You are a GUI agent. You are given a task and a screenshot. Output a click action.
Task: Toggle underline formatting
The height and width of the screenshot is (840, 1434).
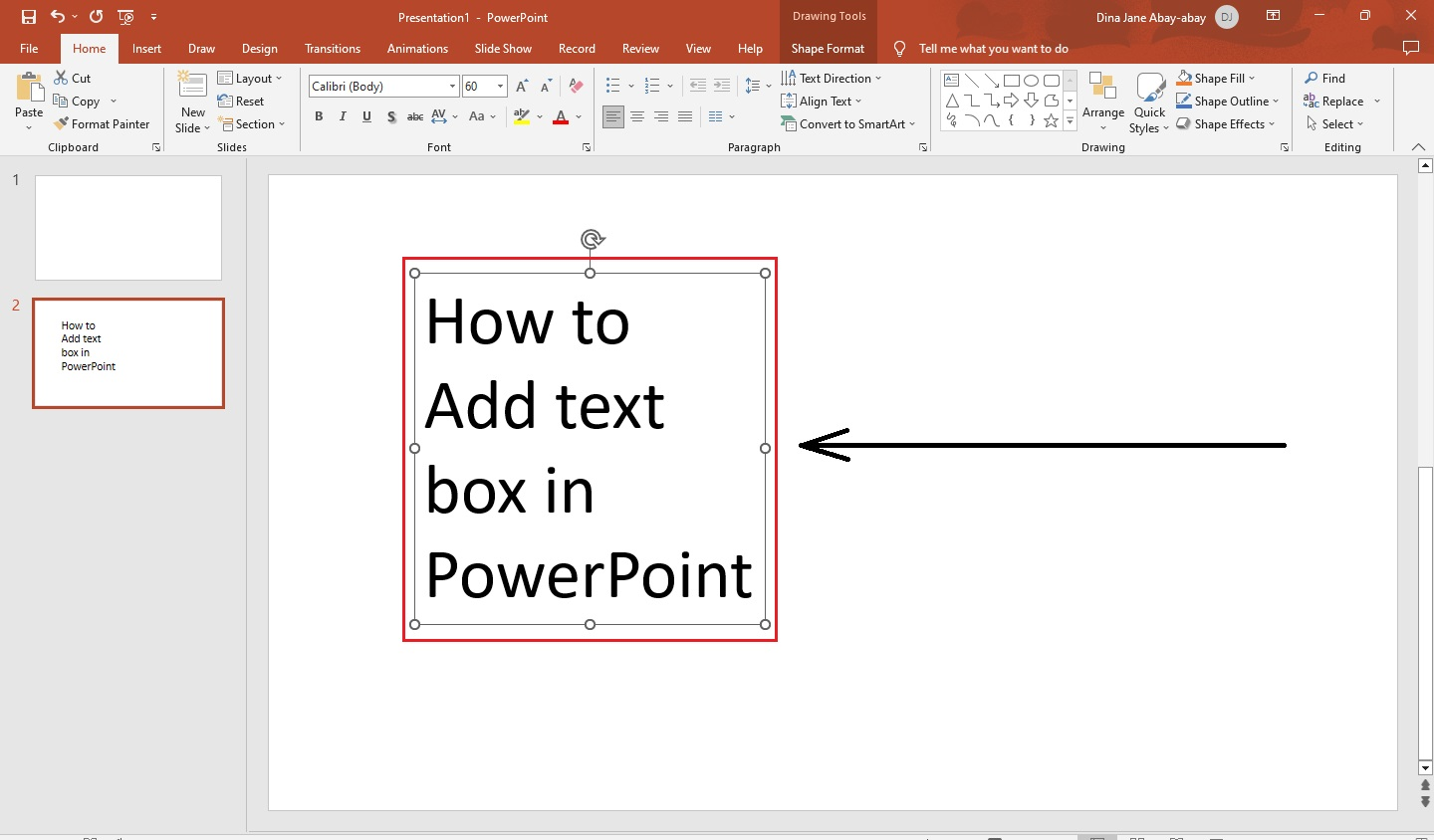point(366,116)
